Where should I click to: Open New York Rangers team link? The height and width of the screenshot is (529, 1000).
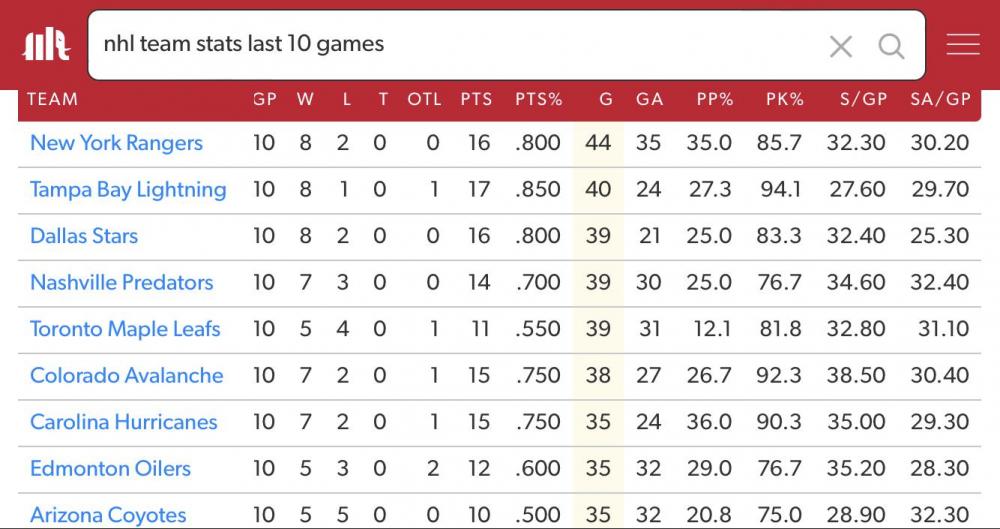coord(116,143)
